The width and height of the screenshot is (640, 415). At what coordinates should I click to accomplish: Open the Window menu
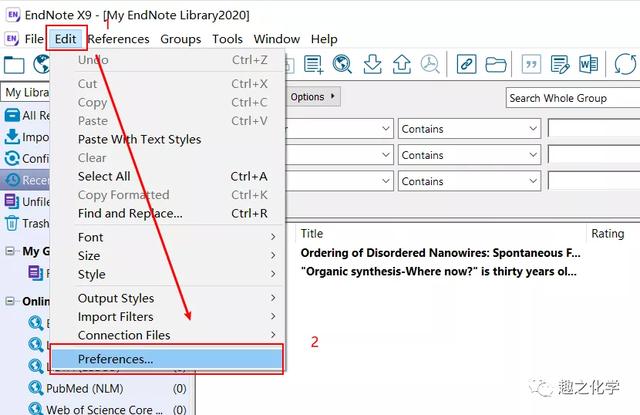[x=277, y=39]
